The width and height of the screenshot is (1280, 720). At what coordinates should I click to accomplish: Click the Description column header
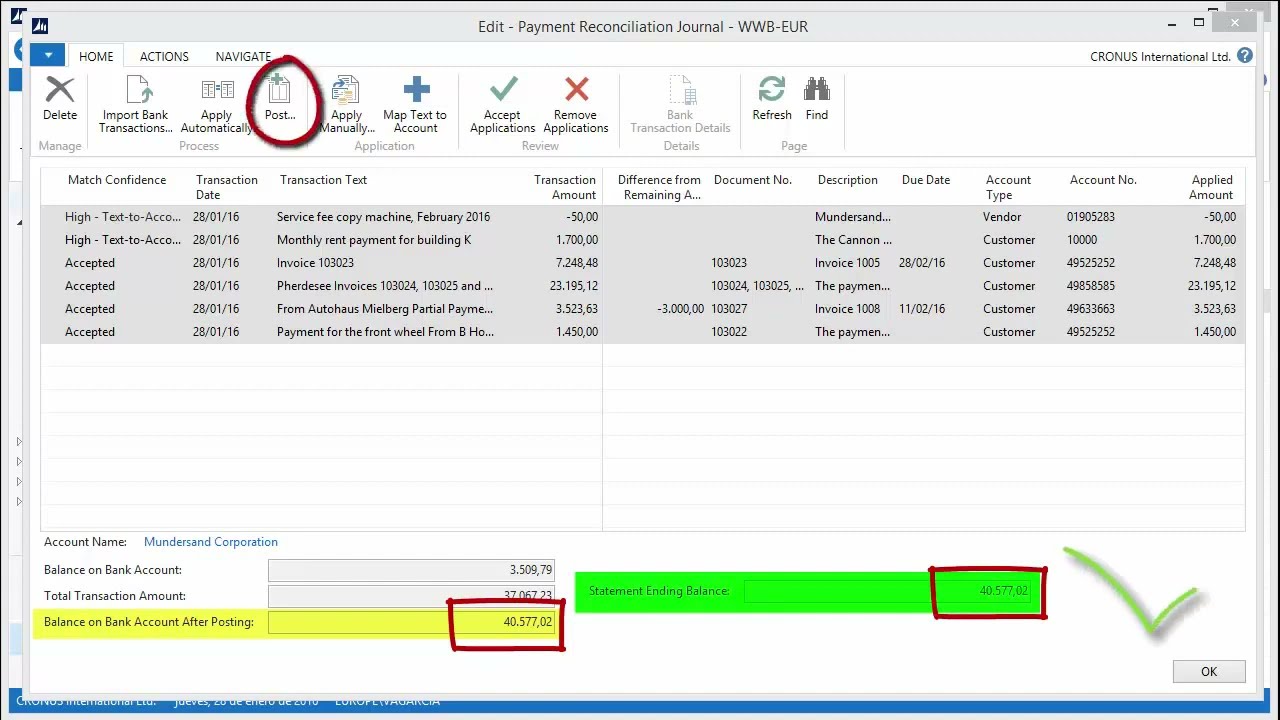click(847, 180)
